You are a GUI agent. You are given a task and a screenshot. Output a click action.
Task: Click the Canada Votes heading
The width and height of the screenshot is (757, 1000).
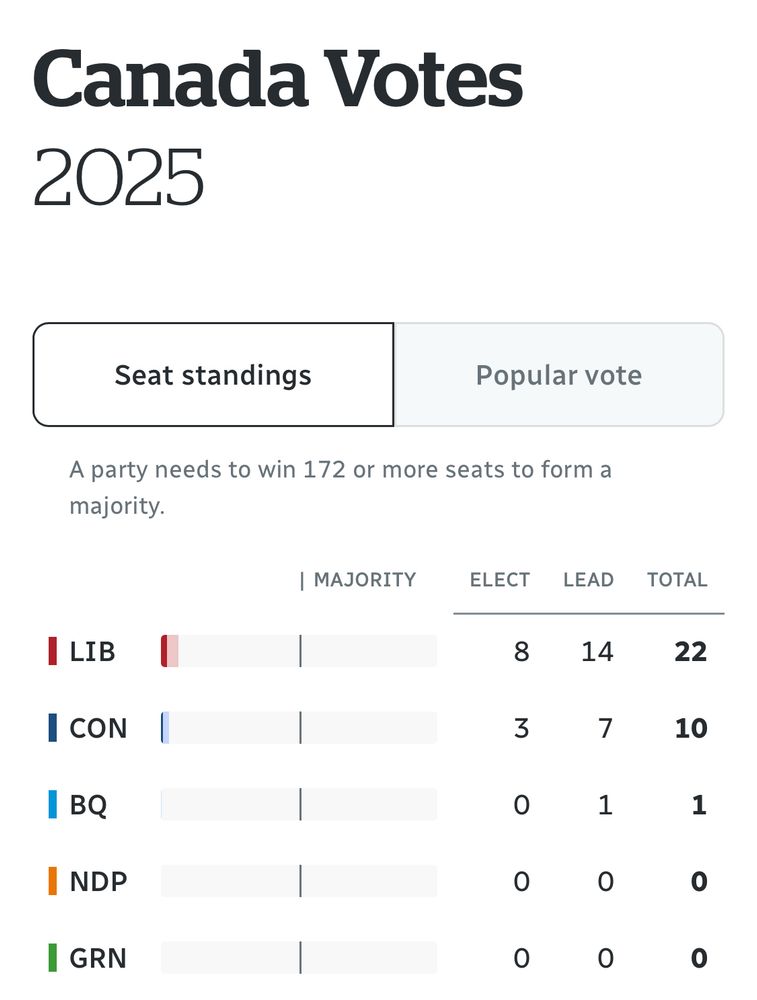278,79
